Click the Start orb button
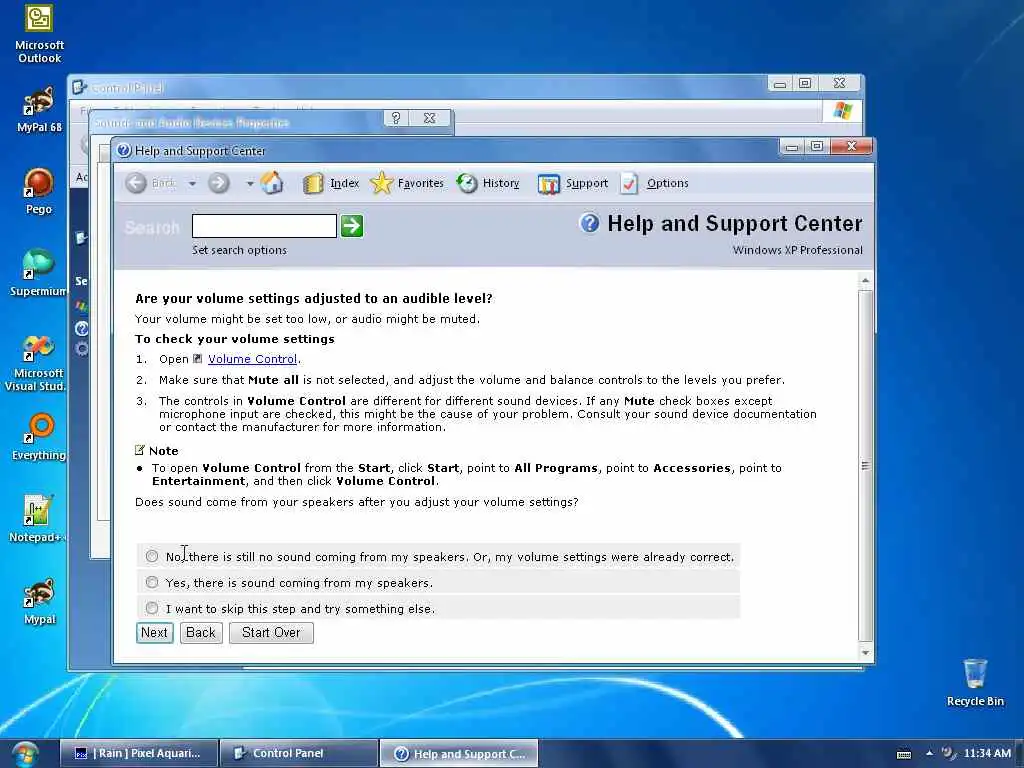The width and height of the screenshot is (1024, 768). 24,754
